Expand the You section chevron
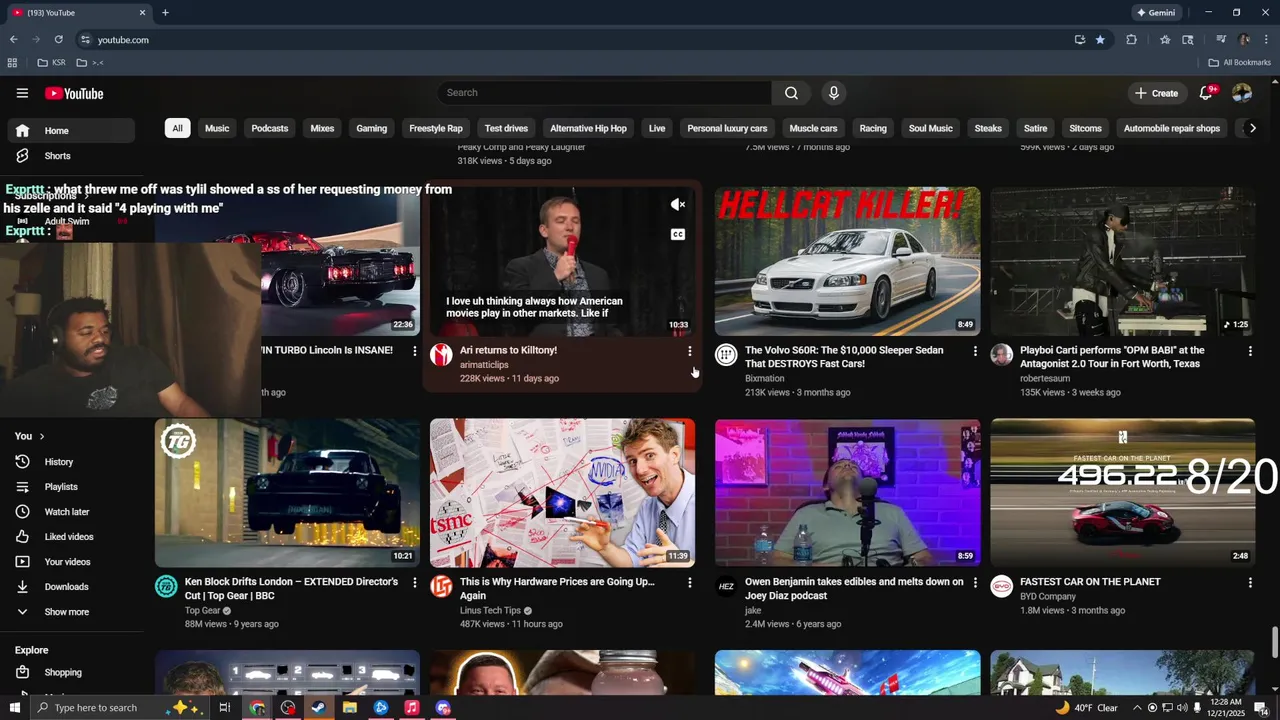The image size is (1280, 720). coord(42,436)
